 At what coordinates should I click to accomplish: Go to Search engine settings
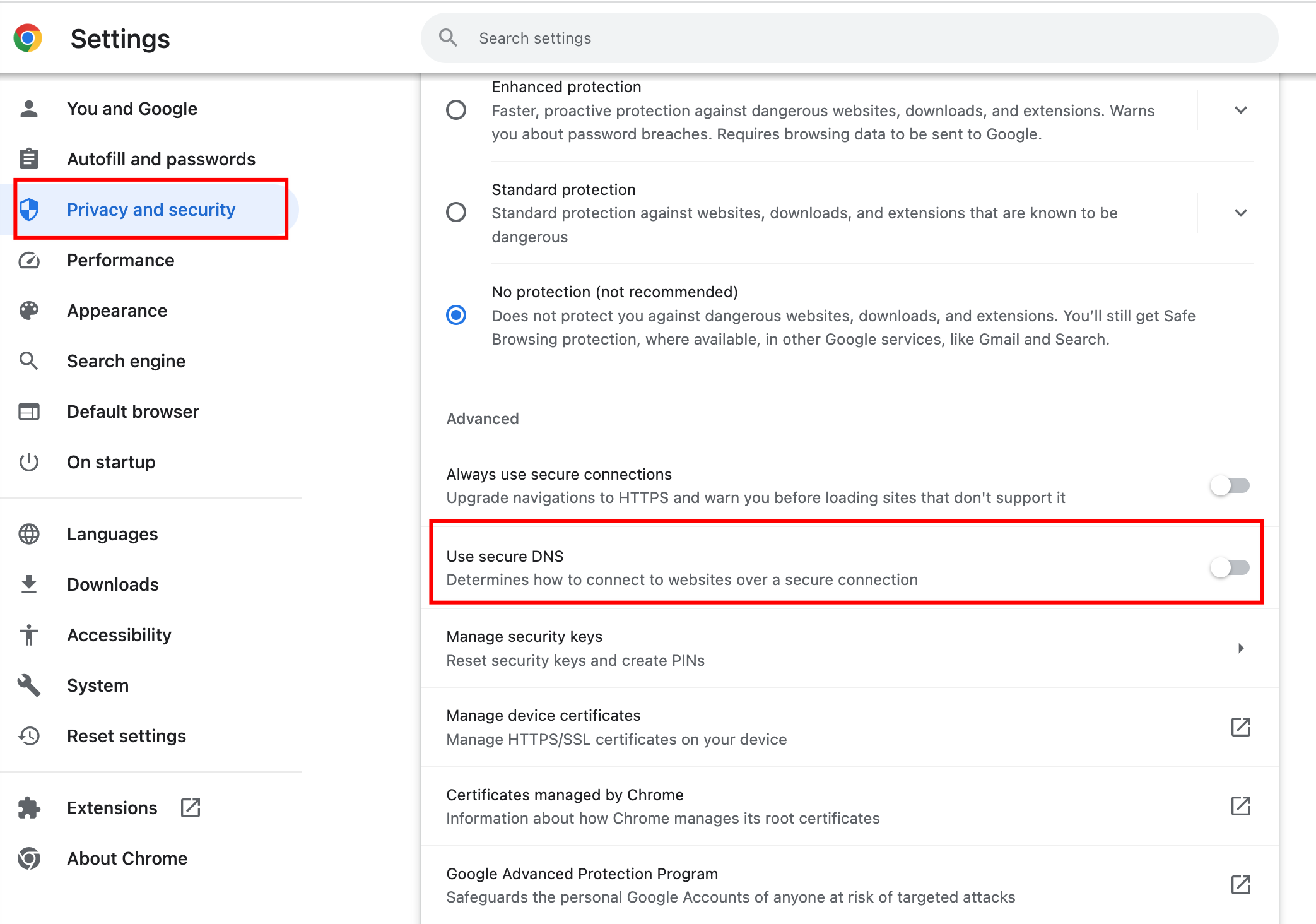point(126,361)
